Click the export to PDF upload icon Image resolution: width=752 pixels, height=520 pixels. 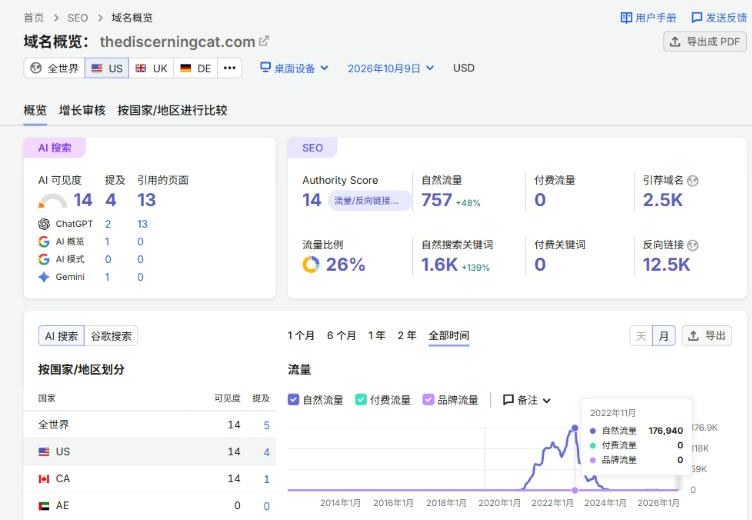pos(675,42)
